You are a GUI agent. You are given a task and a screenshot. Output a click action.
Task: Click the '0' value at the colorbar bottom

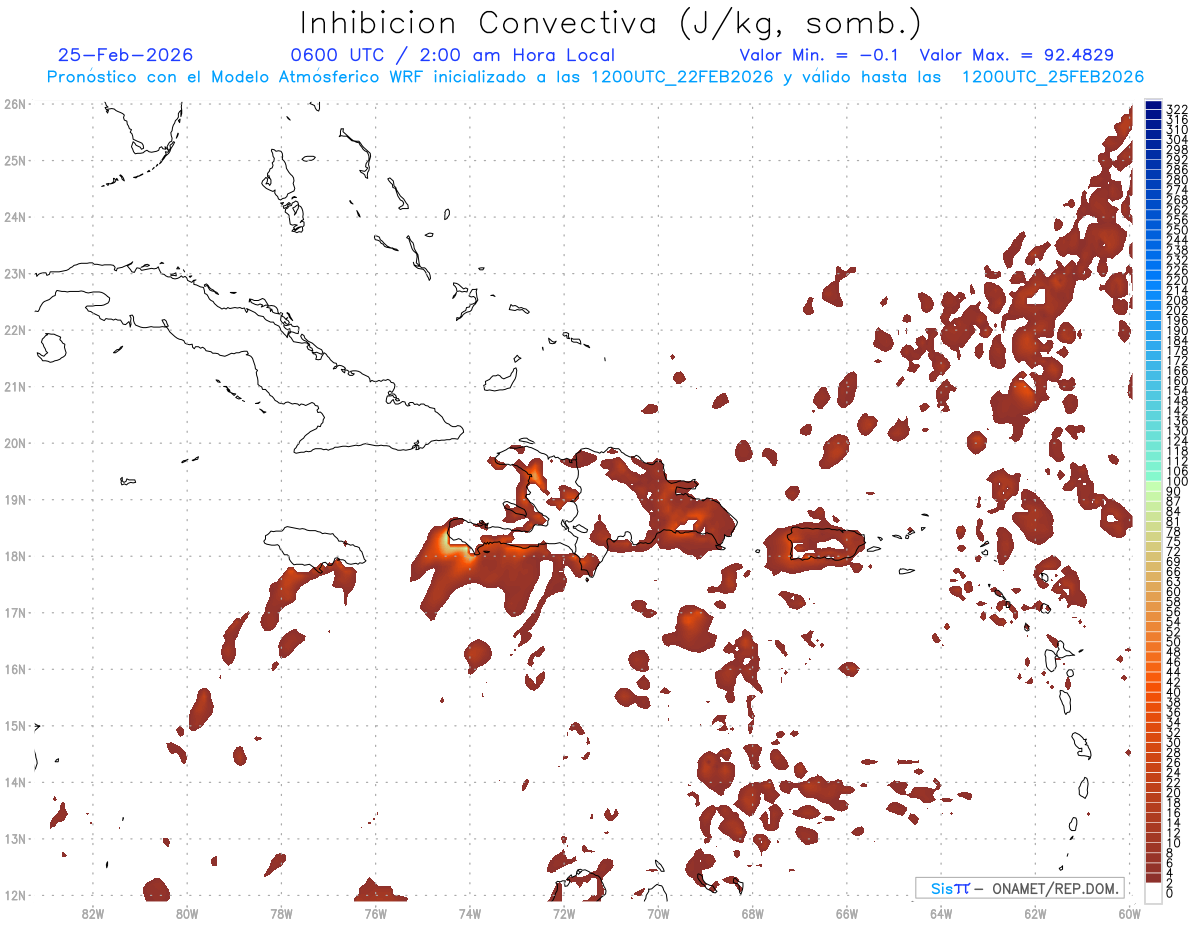coord(1170,893)
